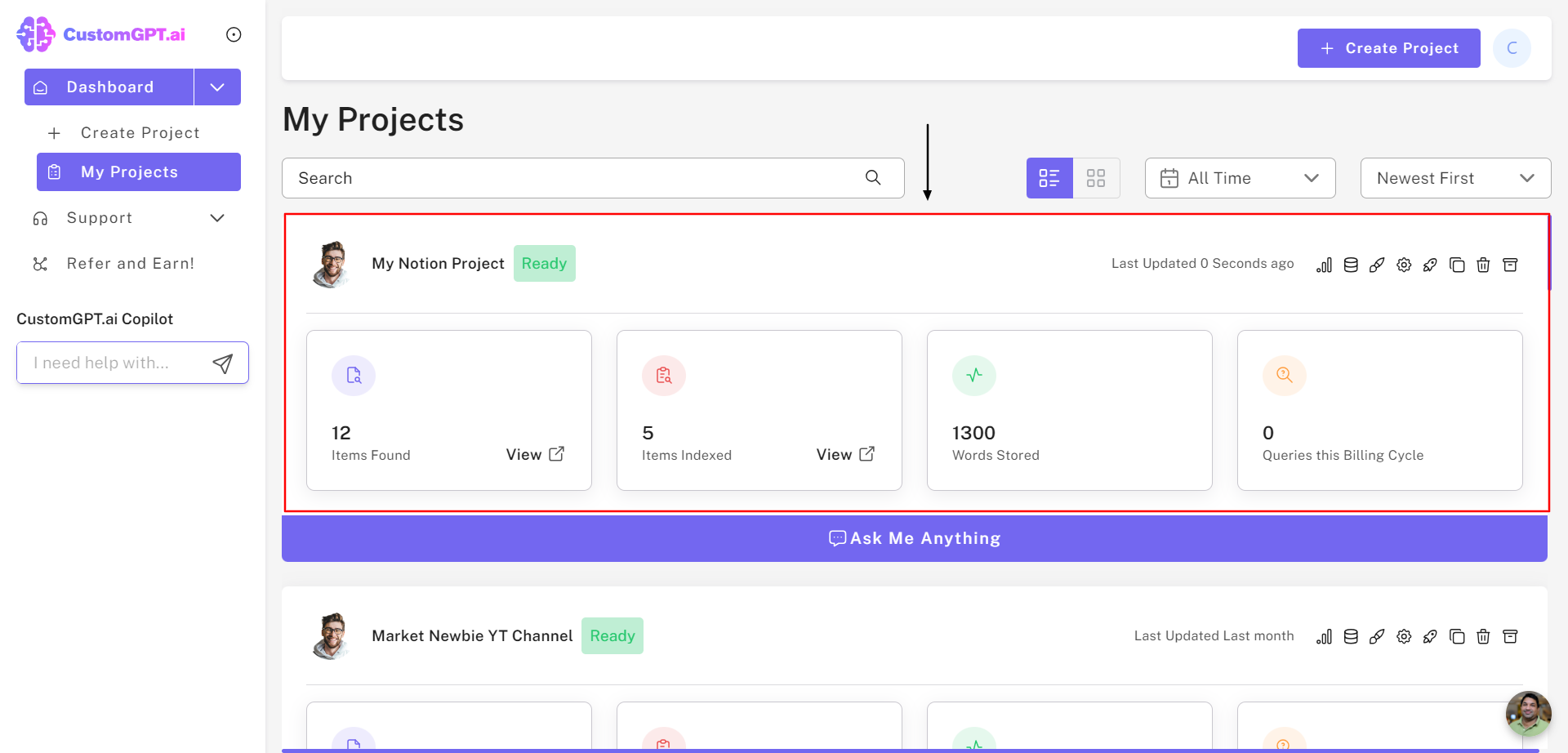Select Dashboard in the sidebar

pyautogui.click(x=109, y=87)
